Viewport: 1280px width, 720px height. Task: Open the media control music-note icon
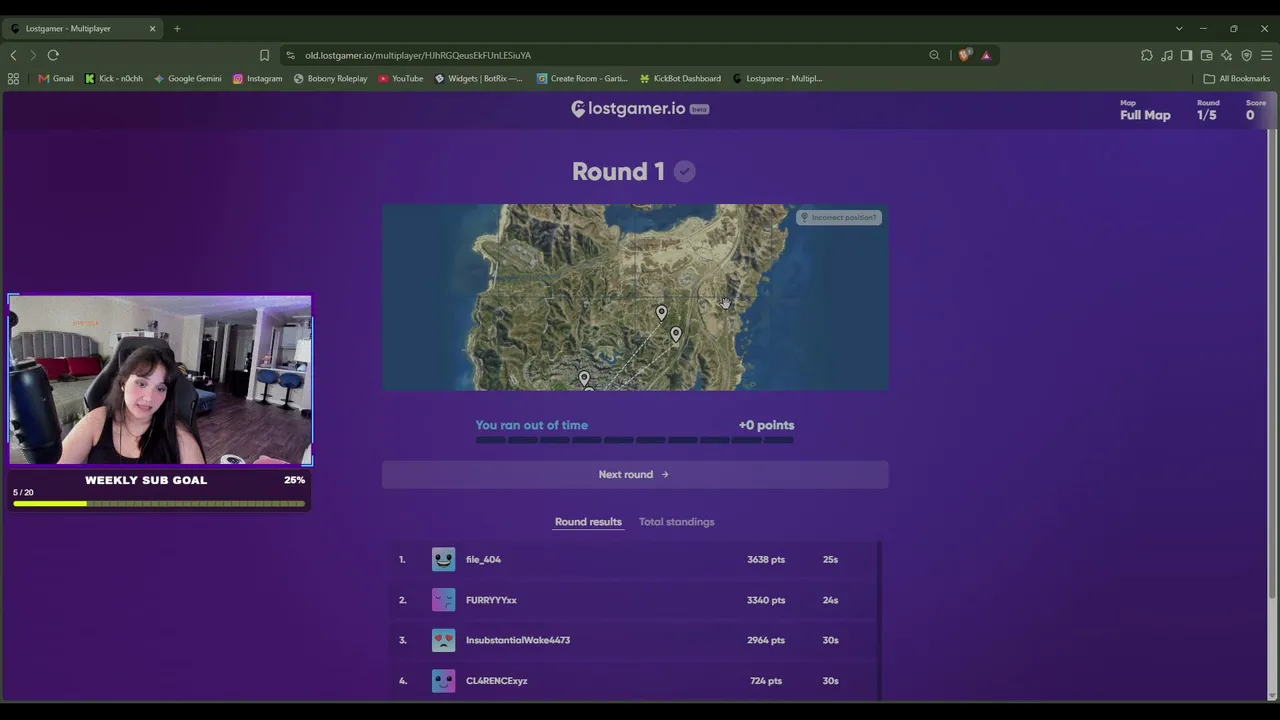pos(1167,55)
